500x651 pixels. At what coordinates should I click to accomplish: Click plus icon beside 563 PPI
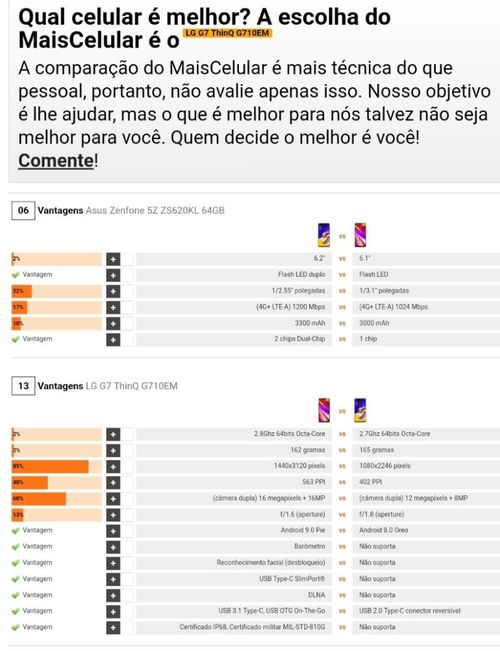113,483
